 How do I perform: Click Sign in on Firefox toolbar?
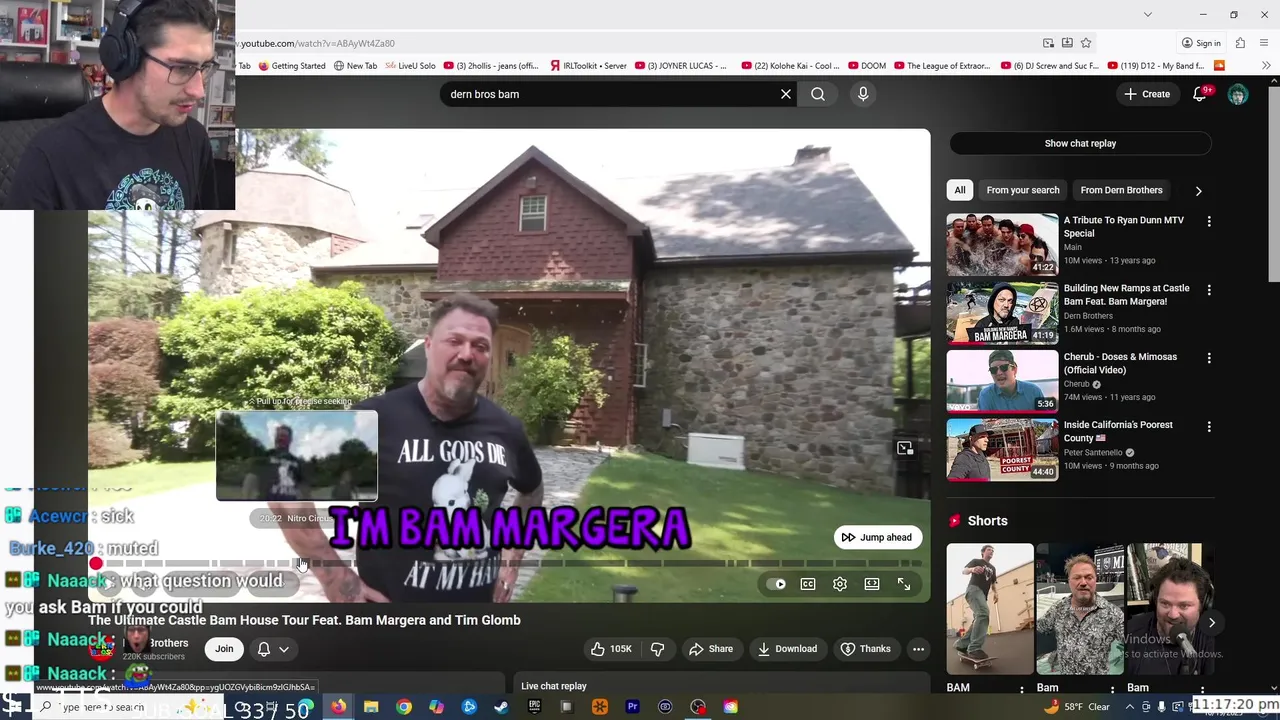tap(1200, 43)
